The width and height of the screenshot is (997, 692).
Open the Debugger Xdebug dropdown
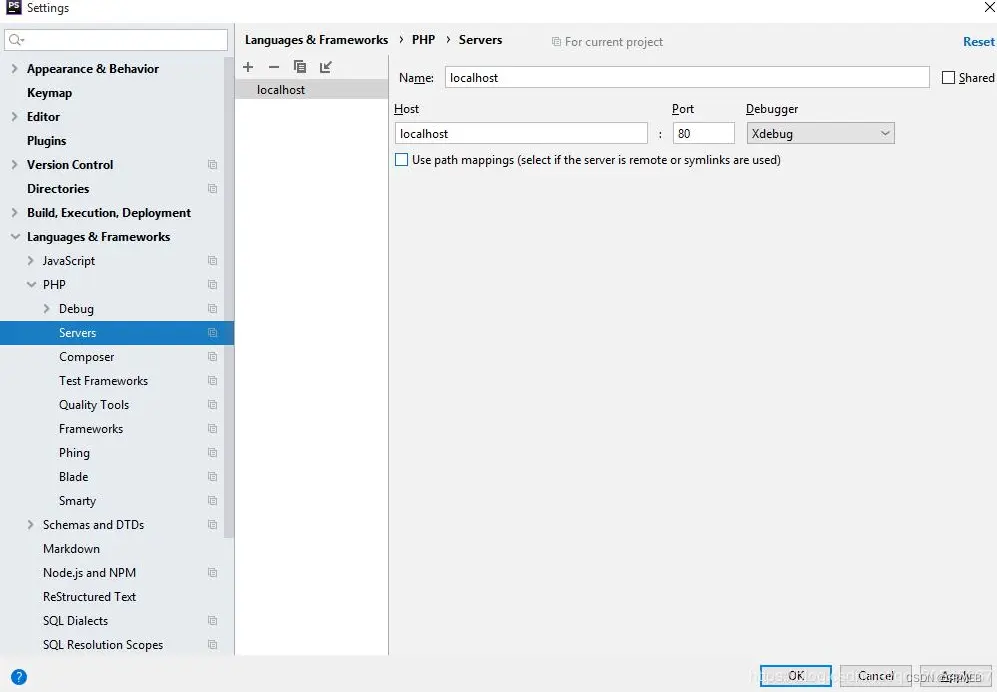coord(820,134)
